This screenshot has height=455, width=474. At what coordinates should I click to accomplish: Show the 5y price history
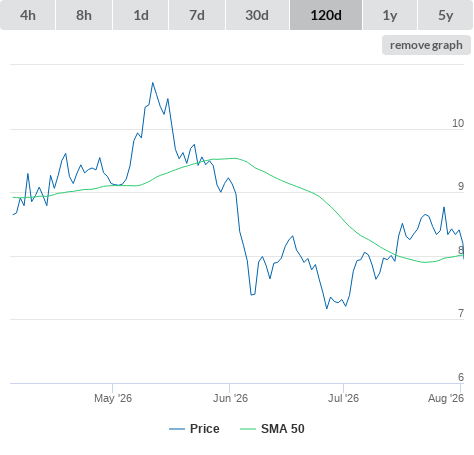tap(446, 15)
